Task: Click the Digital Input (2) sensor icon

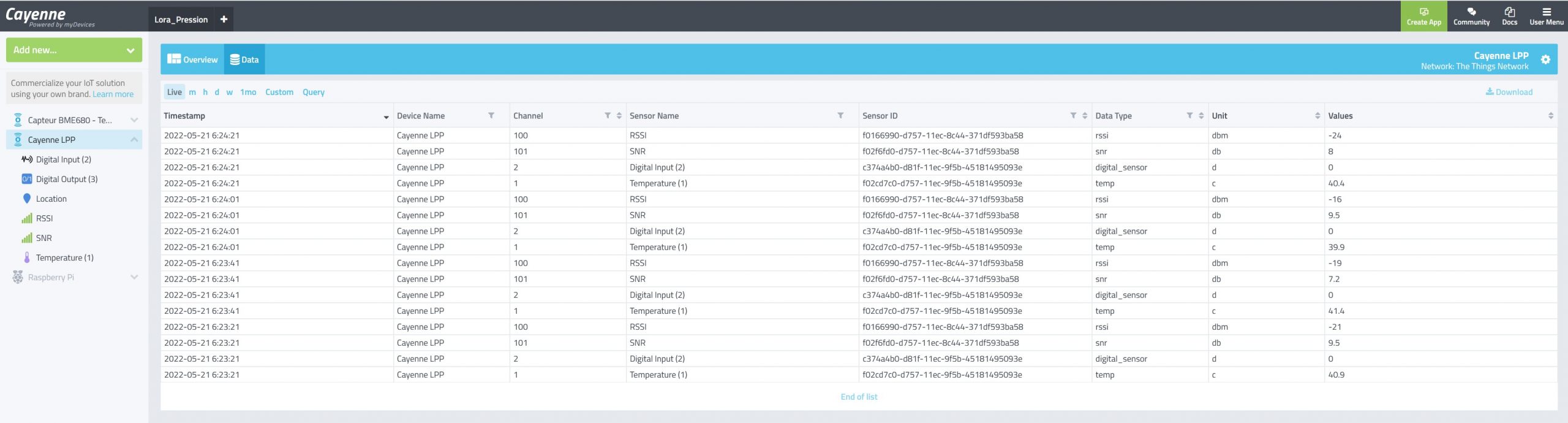Action: 27,159
